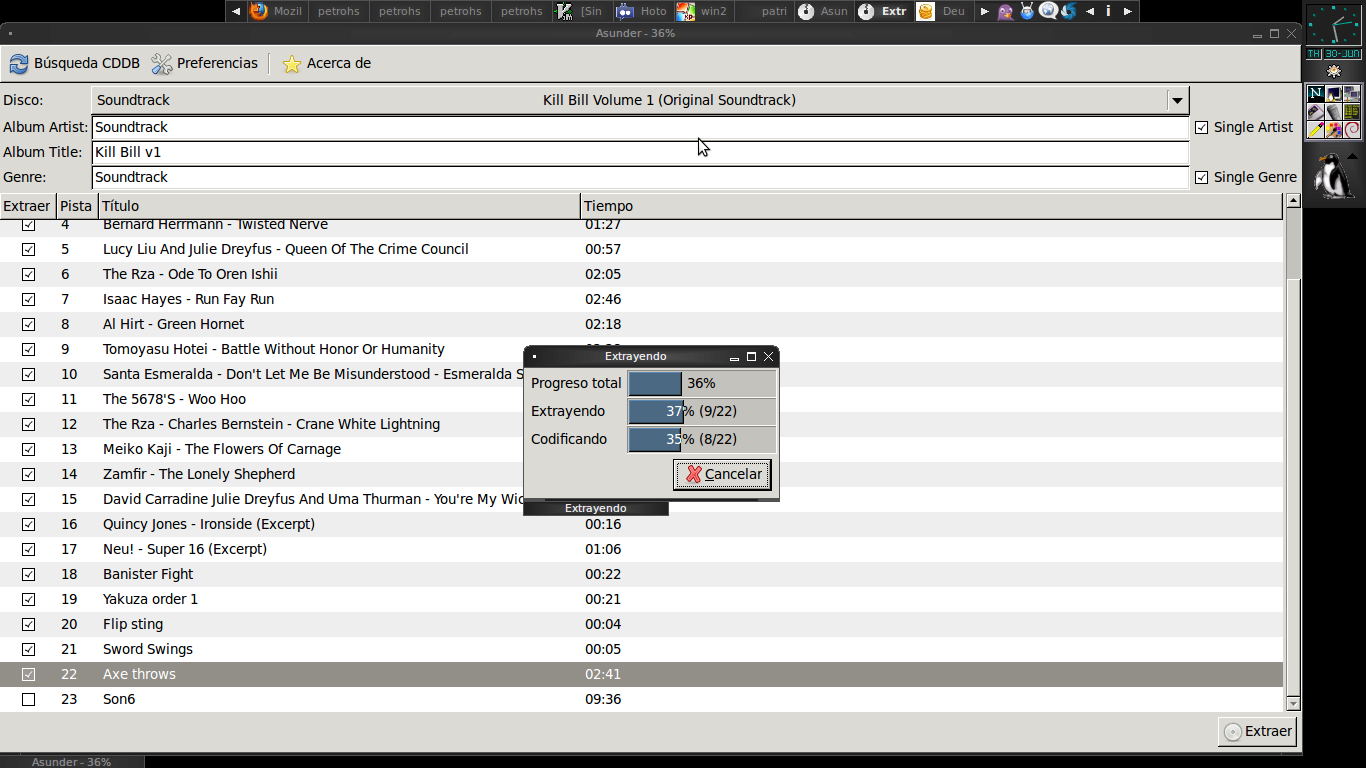This screenshot has width=1366, height=768.
Task: Switch to the Hoto taskbar window
Action: pyautogui.click(x=642, y=11)
